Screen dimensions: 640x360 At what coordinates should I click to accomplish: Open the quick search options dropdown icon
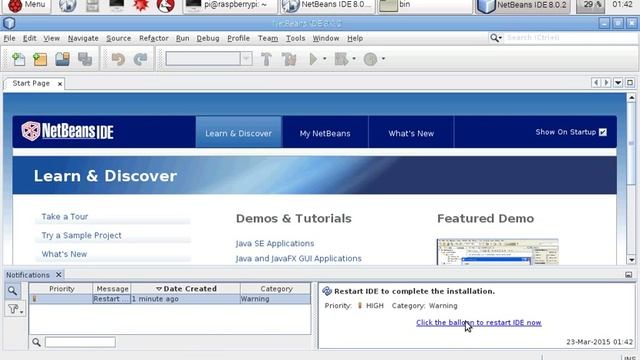pyautogui.click(x=496, y=38)
